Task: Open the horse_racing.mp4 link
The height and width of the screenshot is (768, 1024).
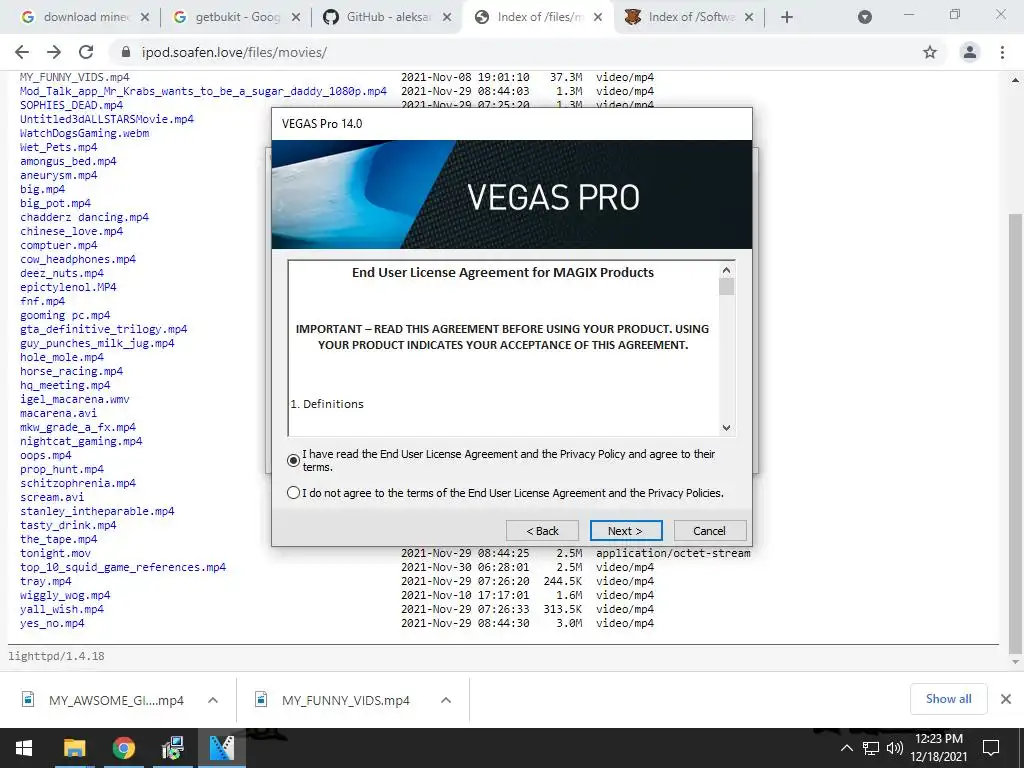Action: tap(71, 372)
